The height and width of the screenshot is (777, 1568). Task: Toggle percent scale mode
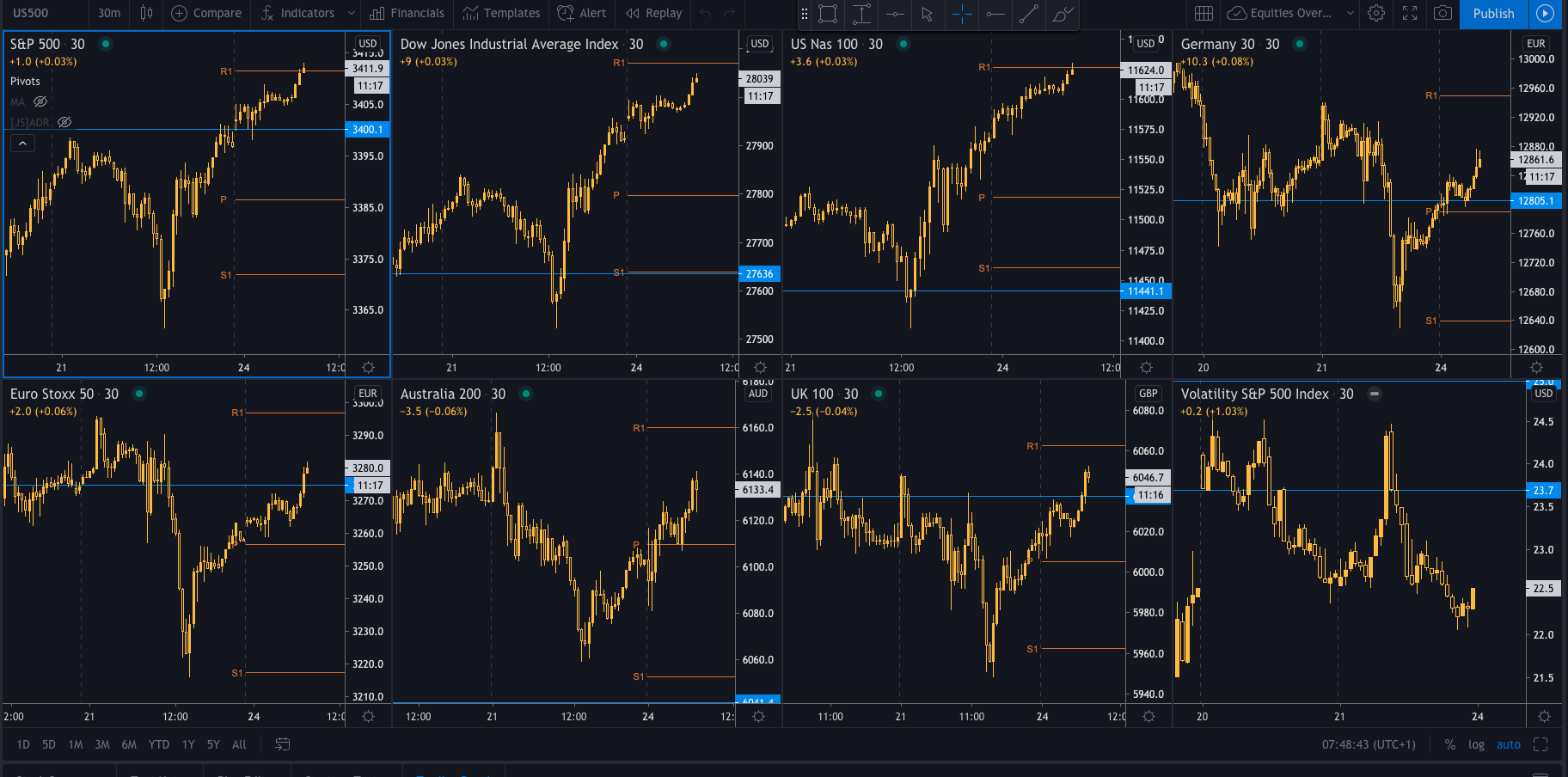coord(1450,744)
